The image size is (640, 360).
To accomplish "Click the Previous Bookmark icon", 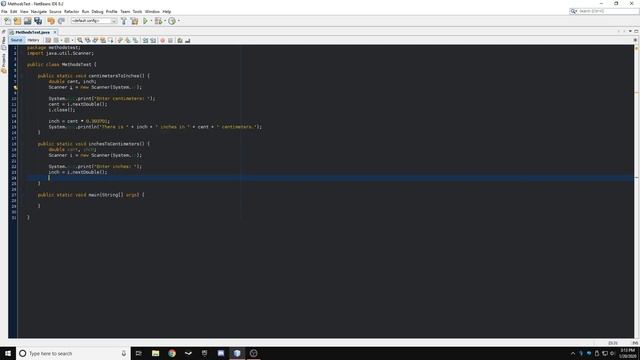I will pos(120,40).
